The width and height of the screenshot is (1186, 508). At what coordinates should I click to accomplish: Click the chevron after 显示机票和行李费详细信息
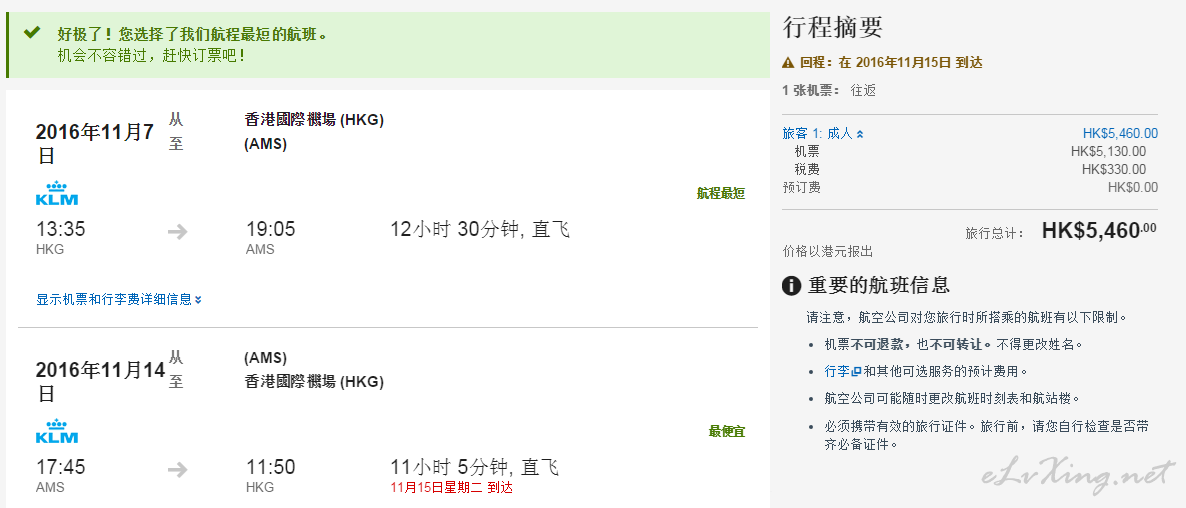198,300
